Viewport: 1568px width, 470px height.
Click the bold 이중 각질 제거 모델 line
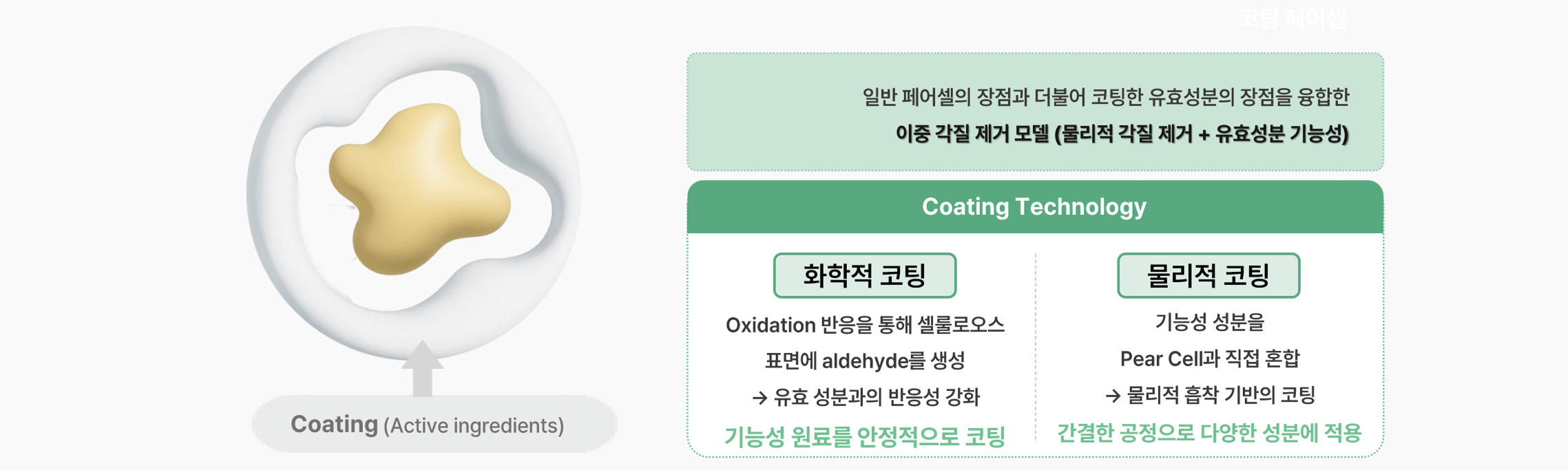1121,133
